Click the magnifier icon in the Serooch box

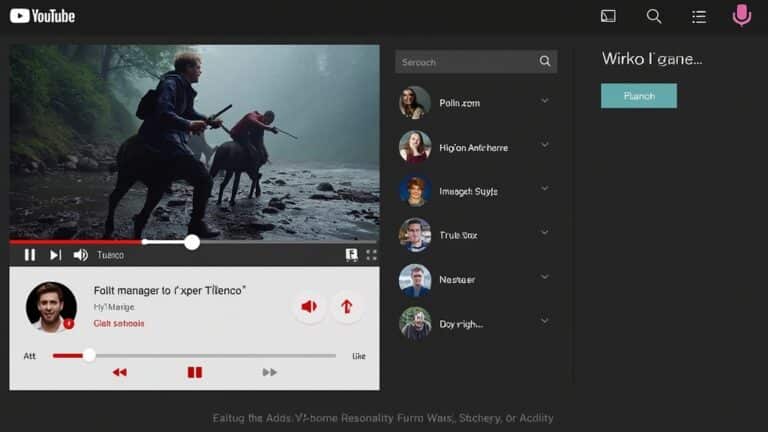pos(545,61)
